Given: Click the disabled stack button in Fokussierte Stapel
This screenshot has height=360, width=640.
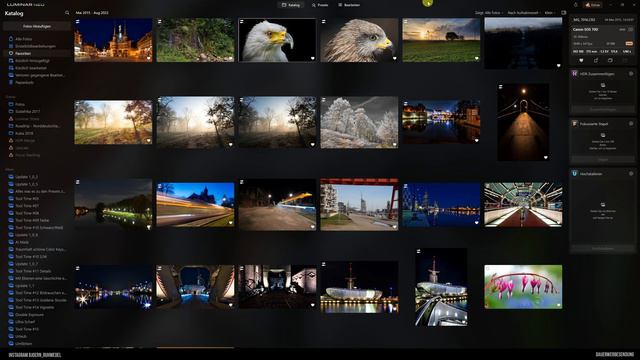Looking at the screenshot, I should pyautogui.click(x=603, y=160).
